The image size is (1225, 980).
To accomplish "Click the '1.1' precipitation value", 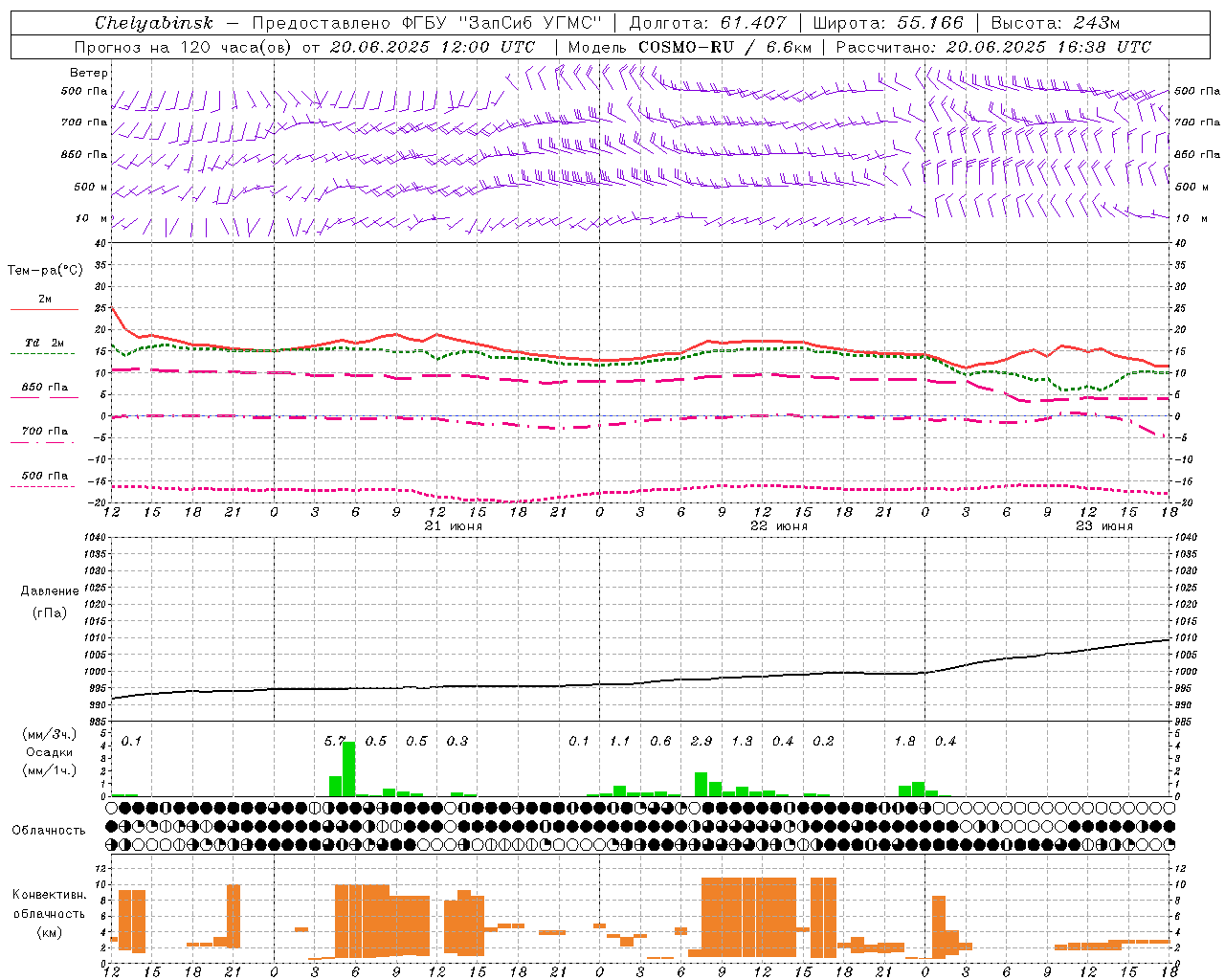I will click(x=620, y=742).
